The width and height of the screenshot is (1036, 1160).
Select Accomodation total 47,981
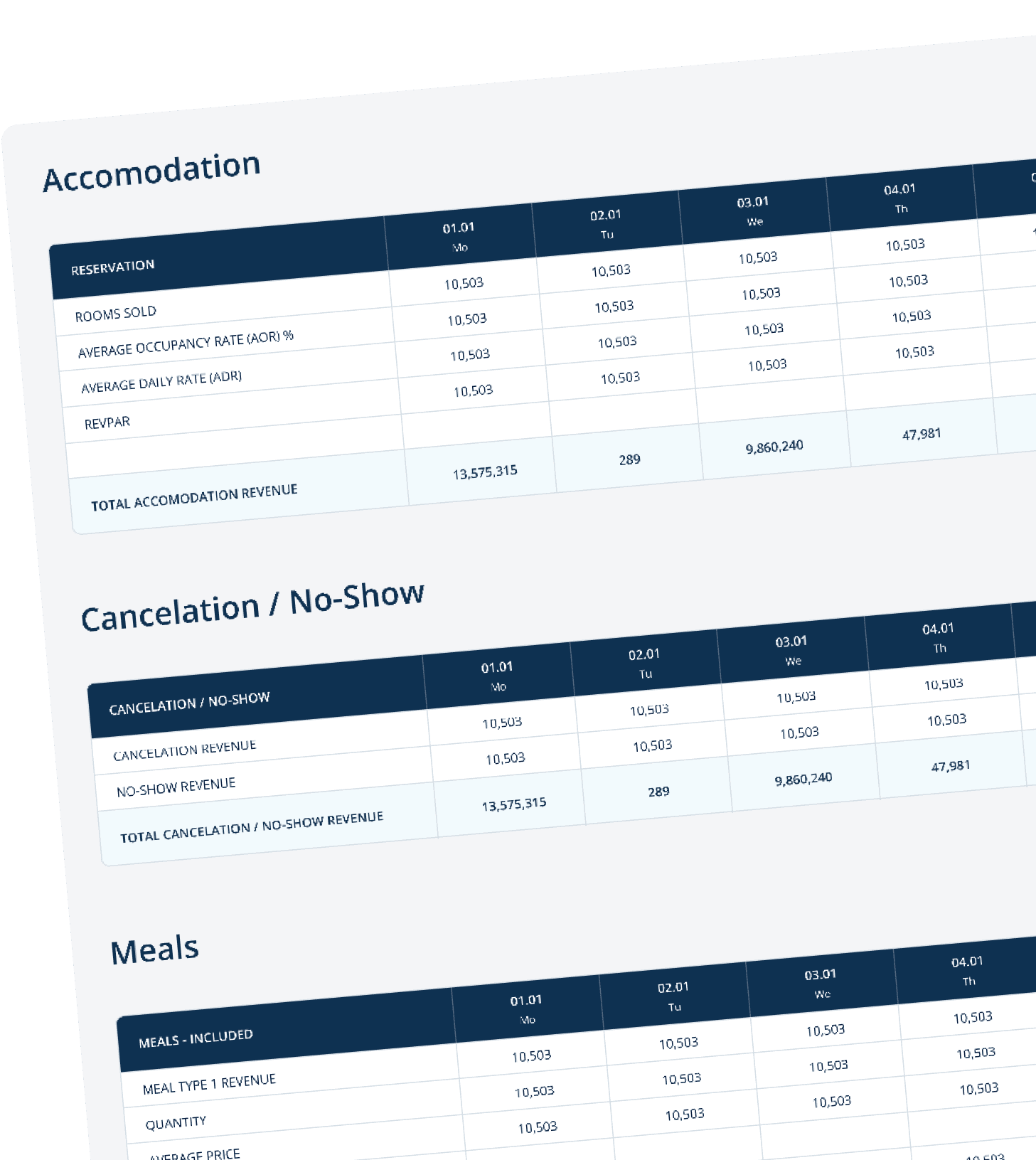coord(922,434)
